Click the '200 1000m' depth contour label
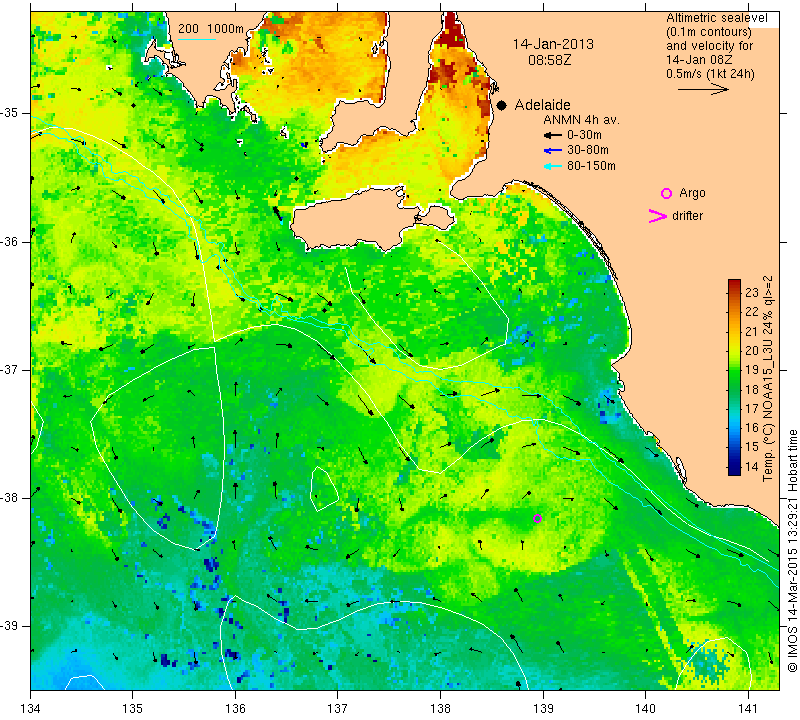Viewport: 800px width, 720px height. pos(211,29)
